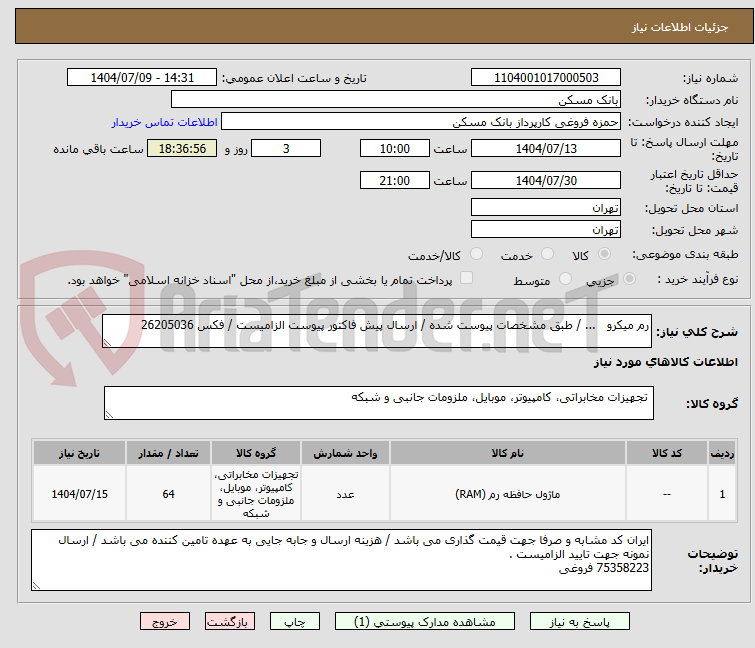Click the resize grip of توضیحات خریدار box
The height and width of the screenshot is (648, 755).
36,586
